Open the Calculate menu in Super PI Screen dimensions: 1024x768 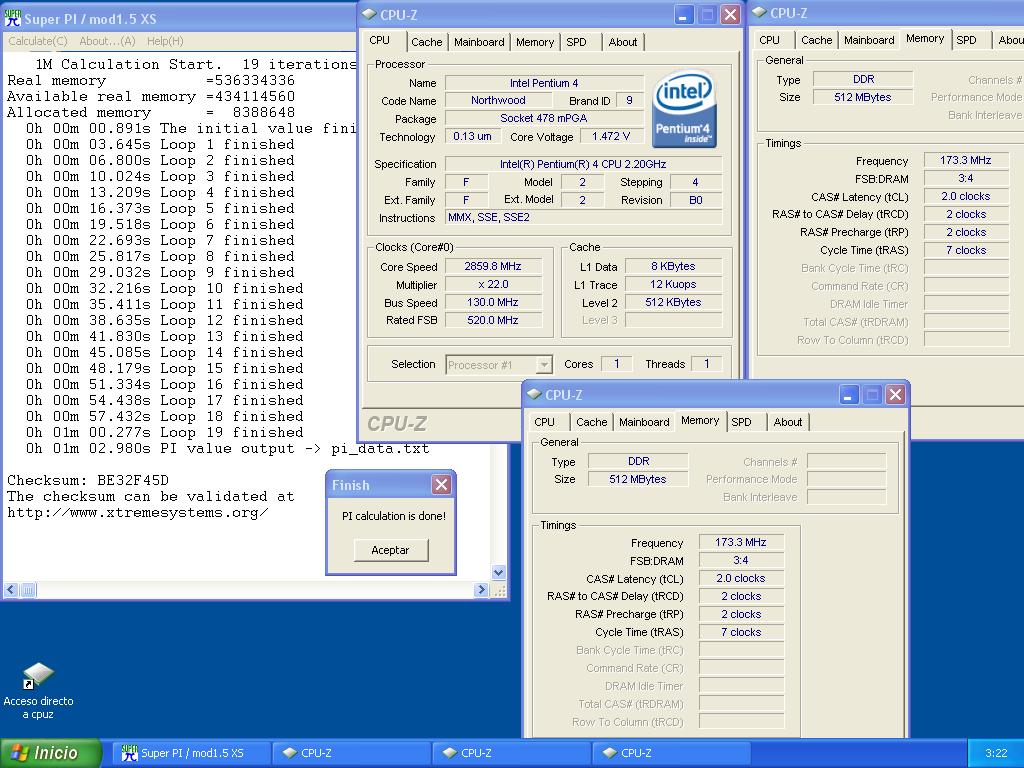point(38,41)
